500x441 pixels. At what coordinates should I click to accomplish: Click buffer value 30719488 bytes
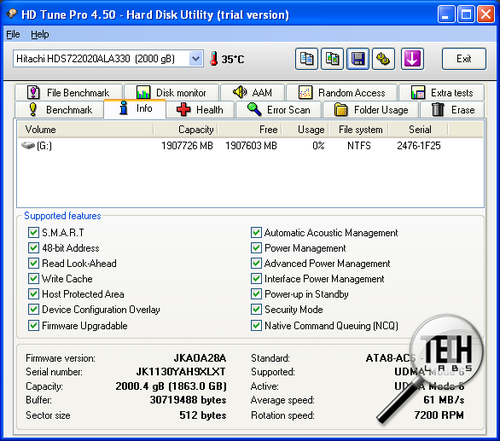pyautogui.click(x=188, y=400)
